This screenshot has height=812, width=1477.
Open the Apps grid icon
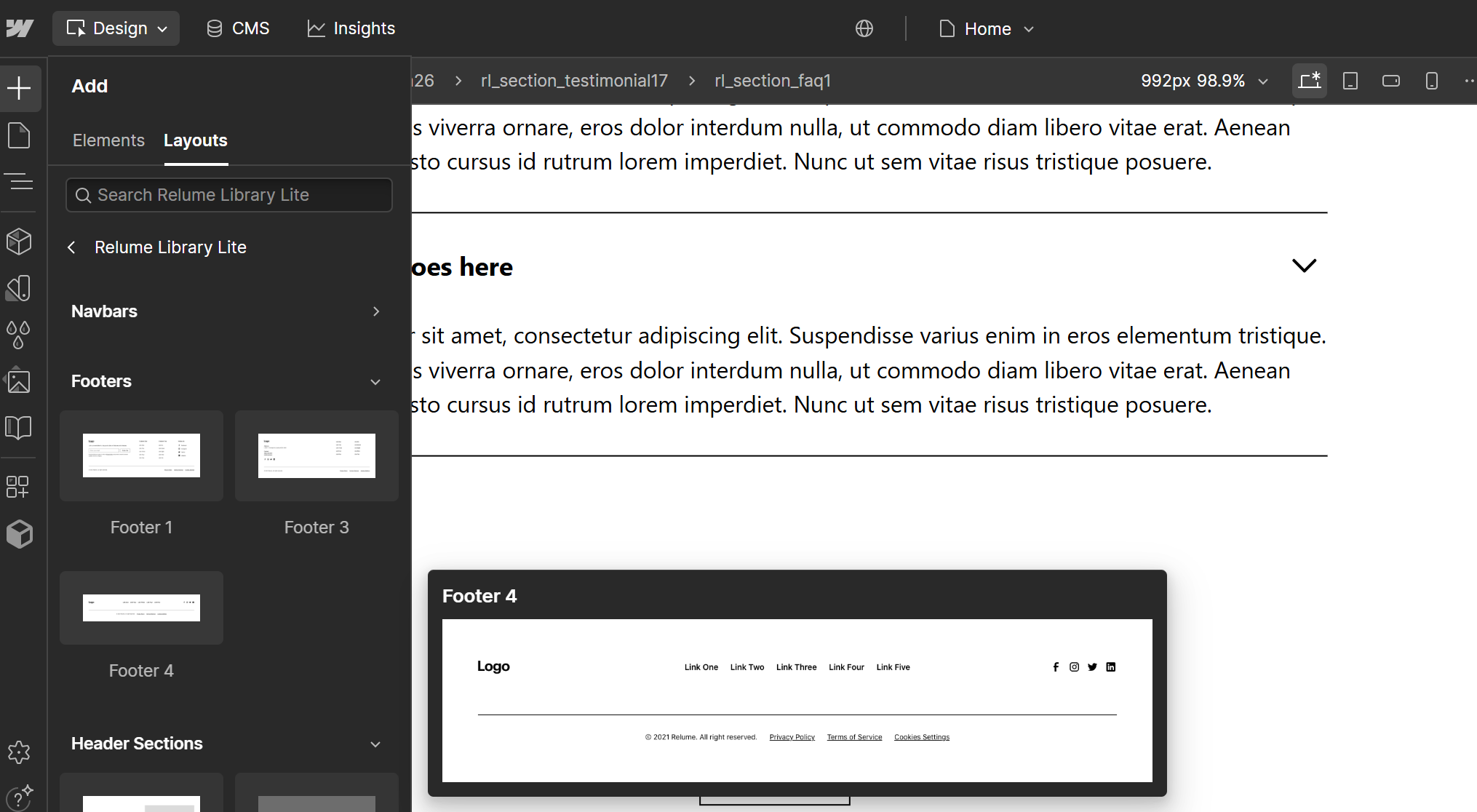[x=17, y=487]
